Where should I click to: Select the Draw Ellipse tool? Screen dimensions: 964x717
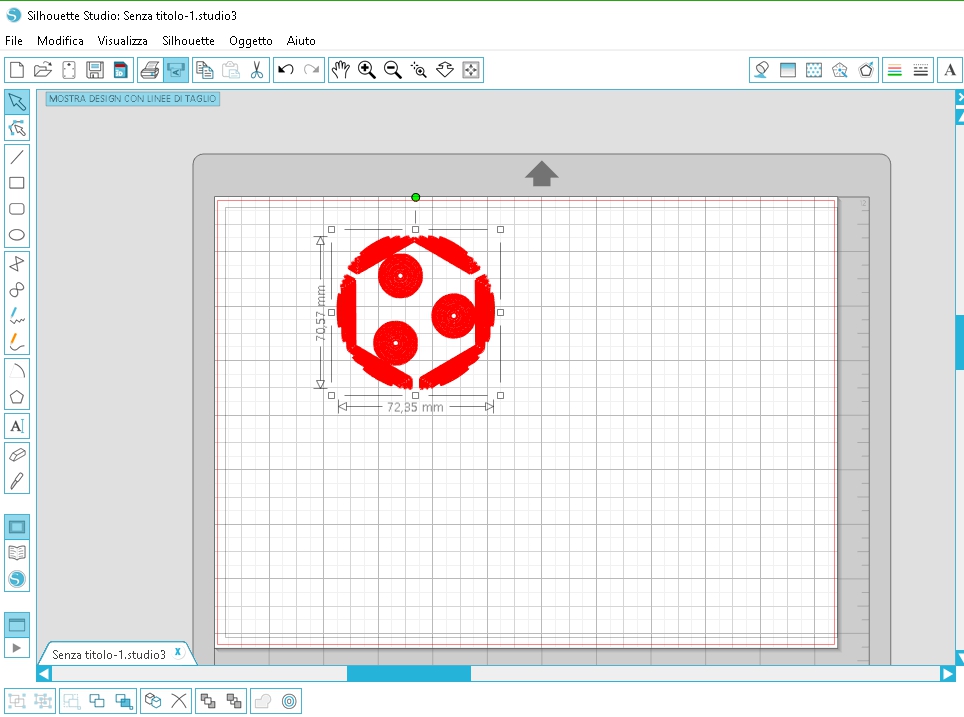click(x=17, y=235)
